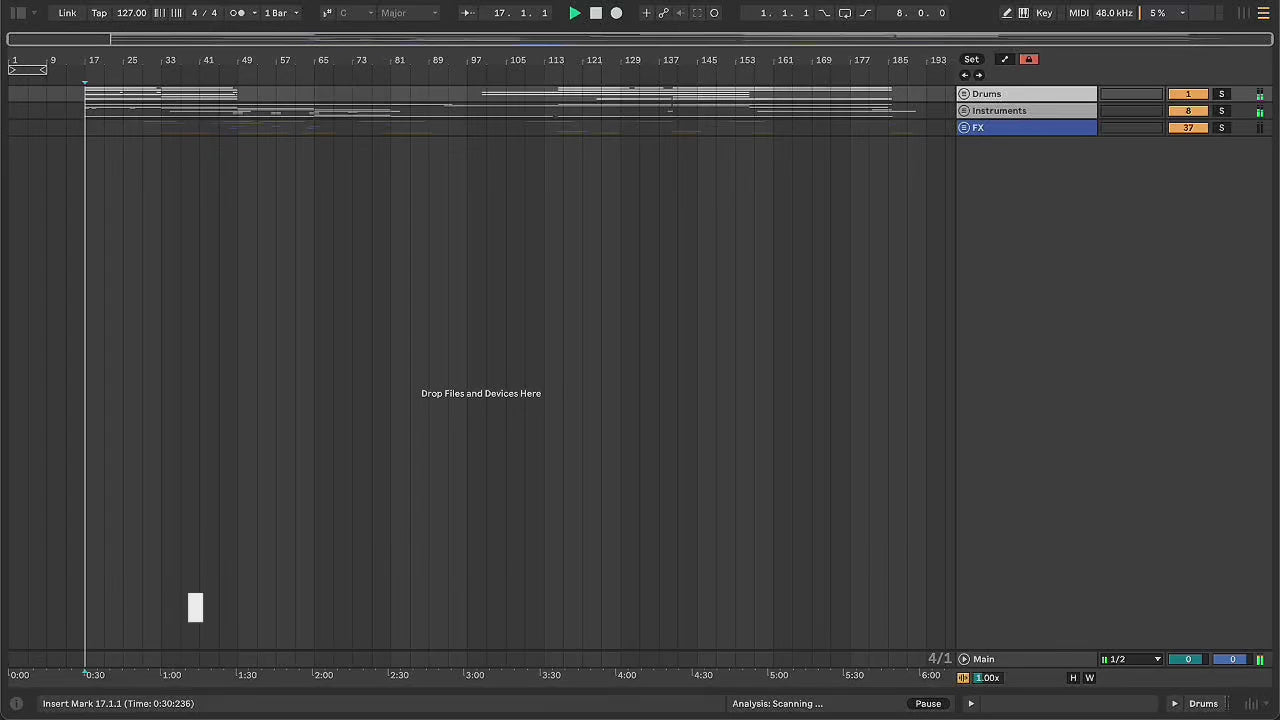Open the 1 Bar quantization menu
This screenshot has height=720, width=1280.
click(280, 13)
